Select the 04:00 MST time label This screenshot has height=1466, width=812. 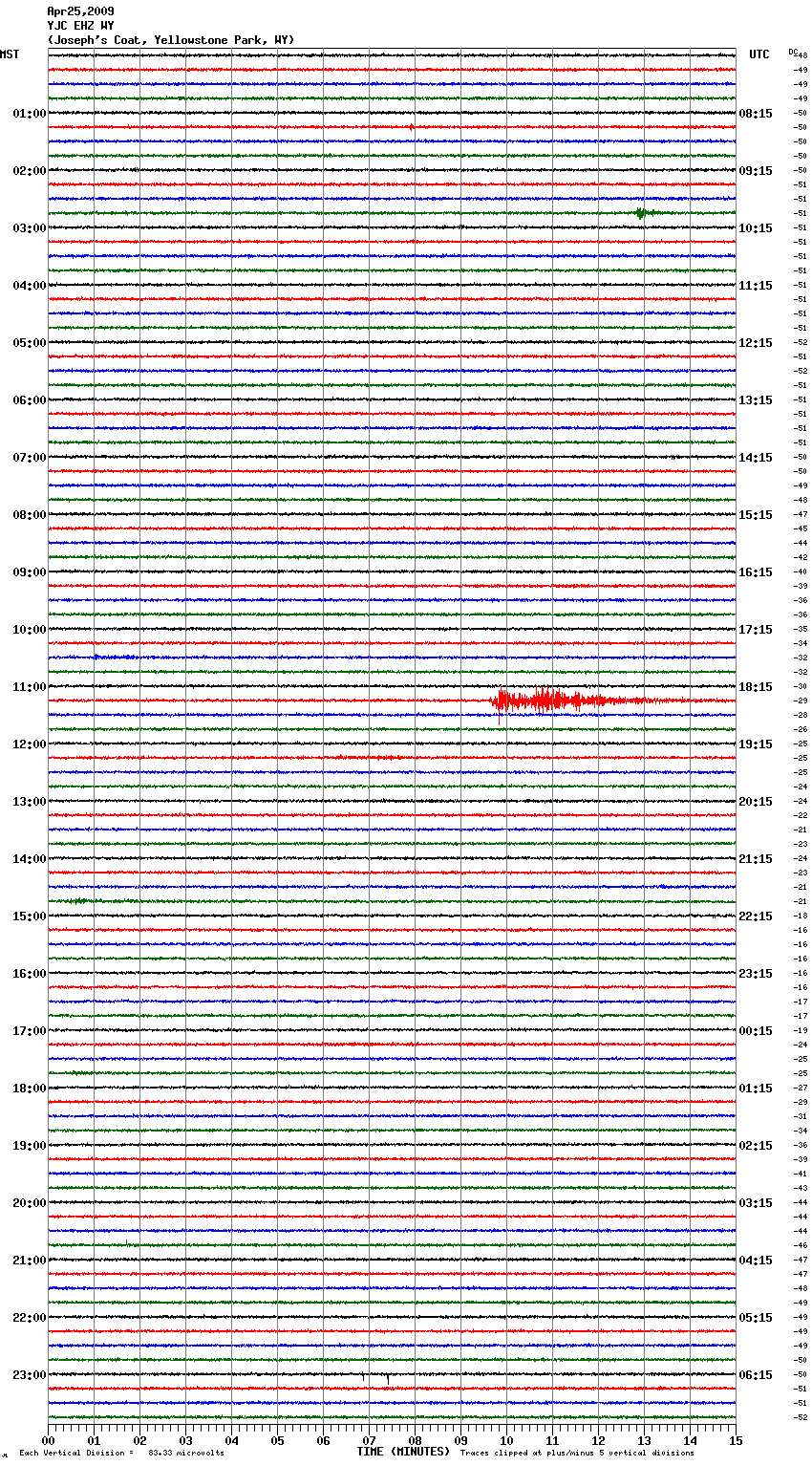pos(30,286)
